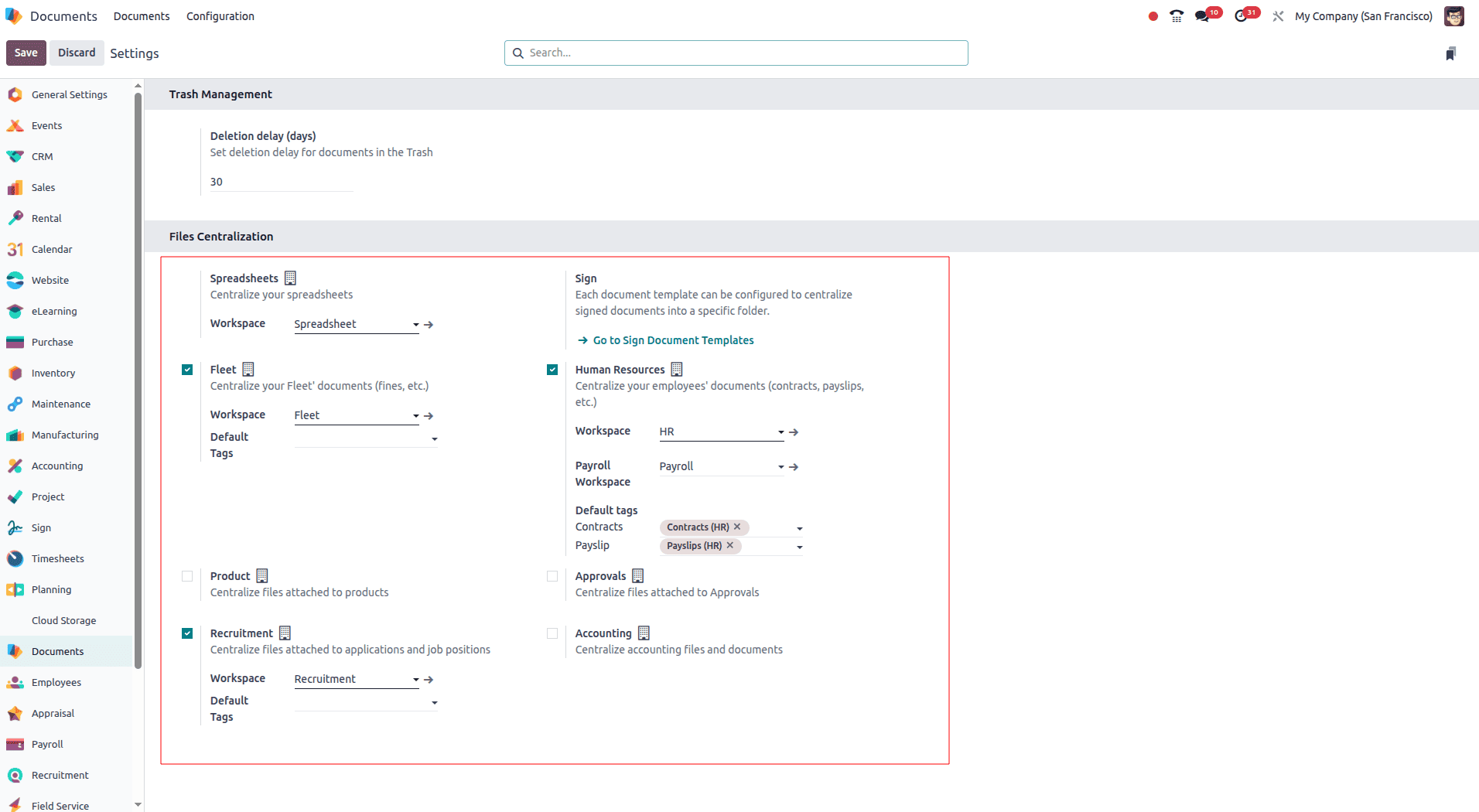Click the Save button
1479x812 pixels.
(x=26, y=53)
